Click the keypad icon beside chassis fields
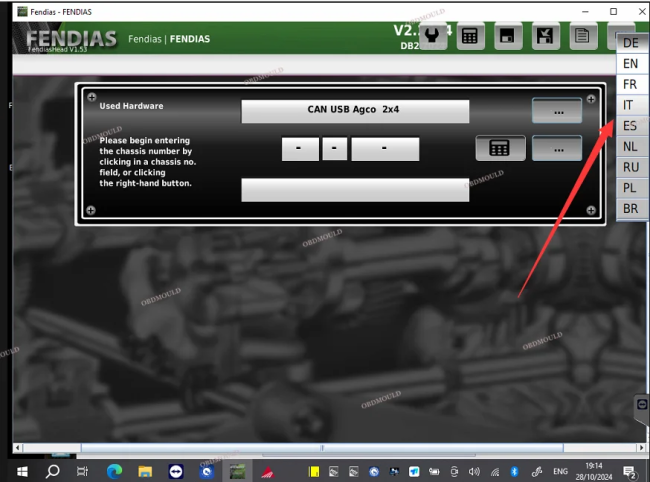This screenshot has width=650, height=482. pos(500,148)
